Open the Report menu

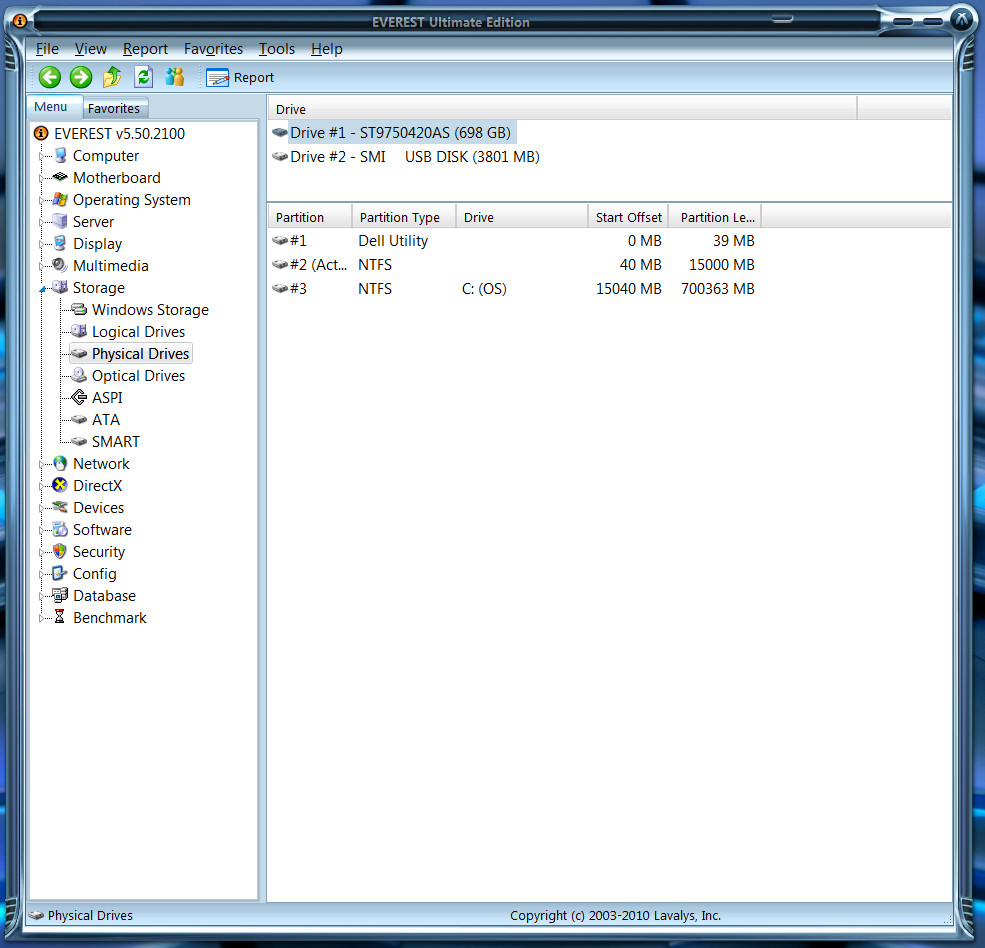point(145,49)
